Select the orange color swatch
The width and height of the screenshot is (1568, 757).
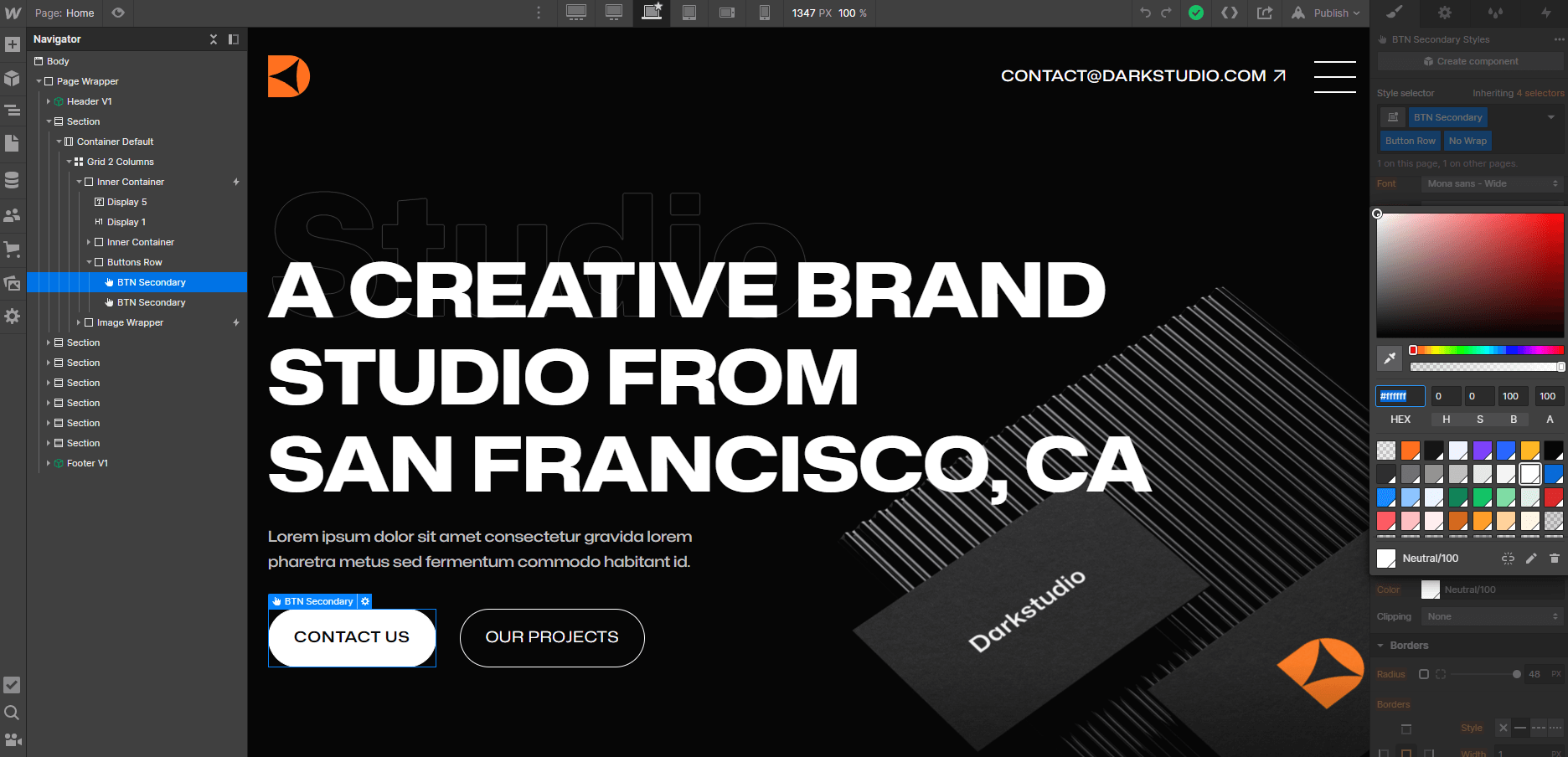tap(1411, 451)
